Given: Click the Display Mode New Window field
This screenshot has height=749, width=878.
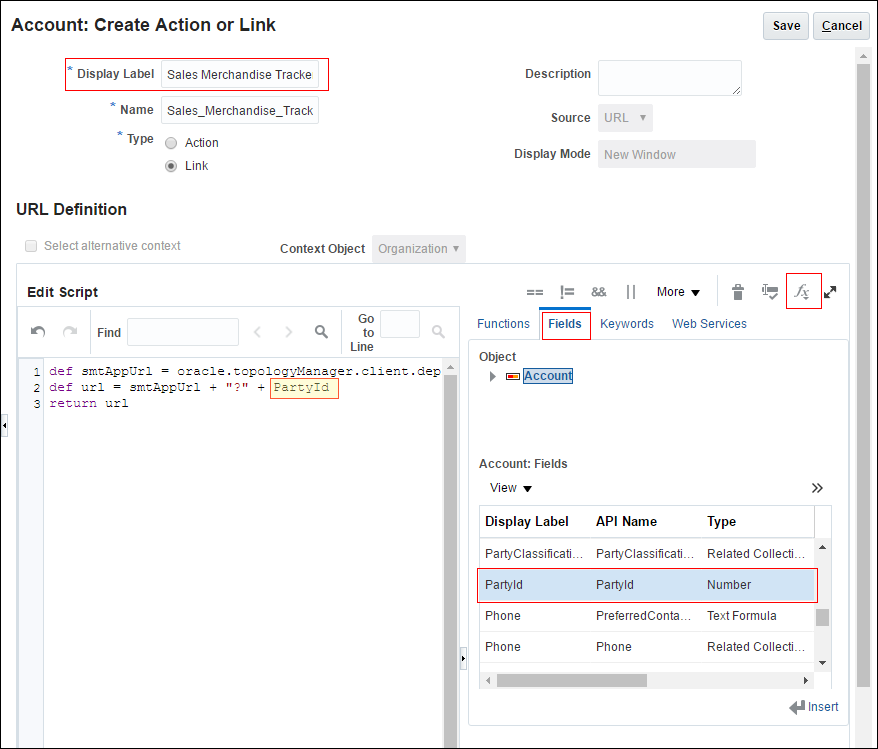Looking at the screenshot, I should 676,155.
